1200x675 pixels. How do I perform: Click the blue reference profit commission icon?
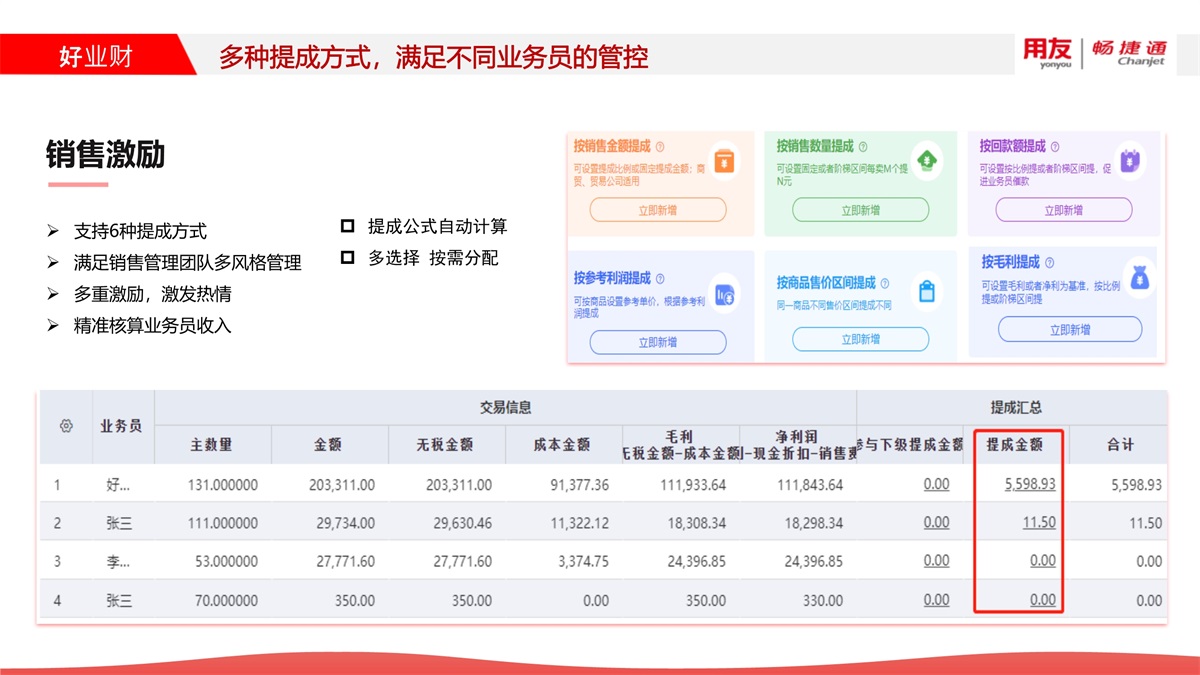[x=724, y=292]
